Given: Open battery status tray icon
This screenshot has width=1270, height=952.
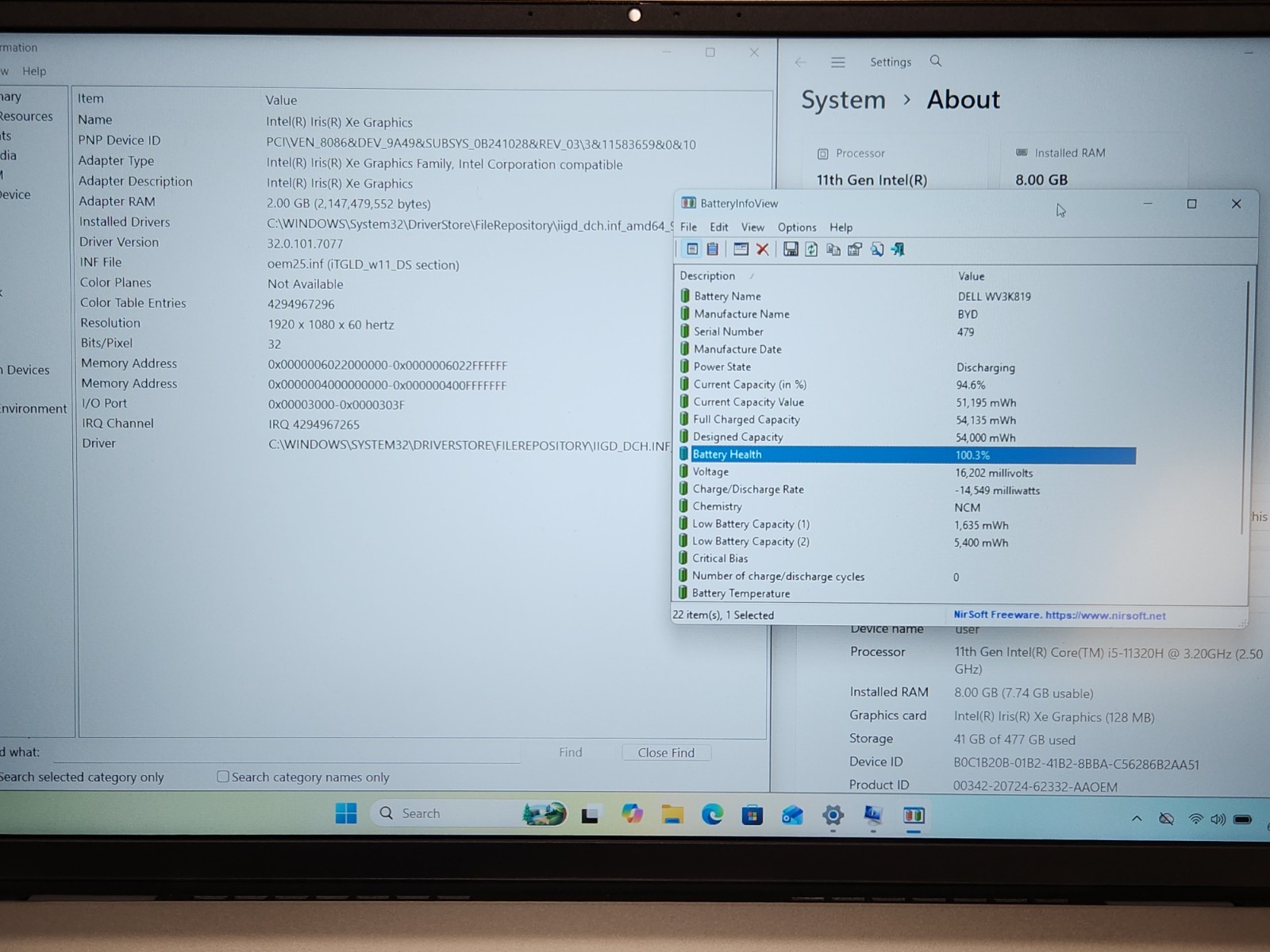Looking at the screenshot, I should 1243,819.
